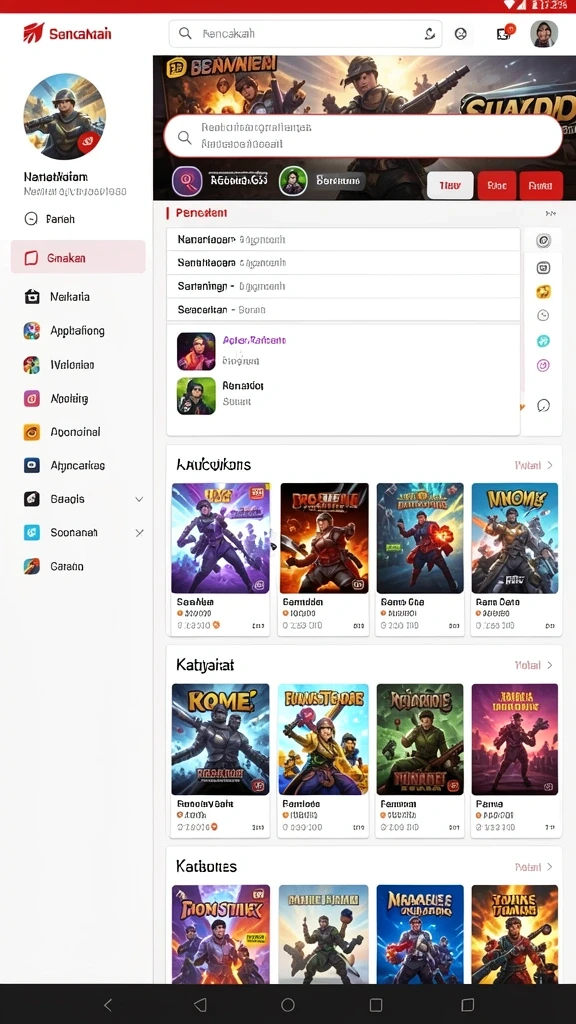Tap the circular home button in nav bar

click(x=287, y=1004)
